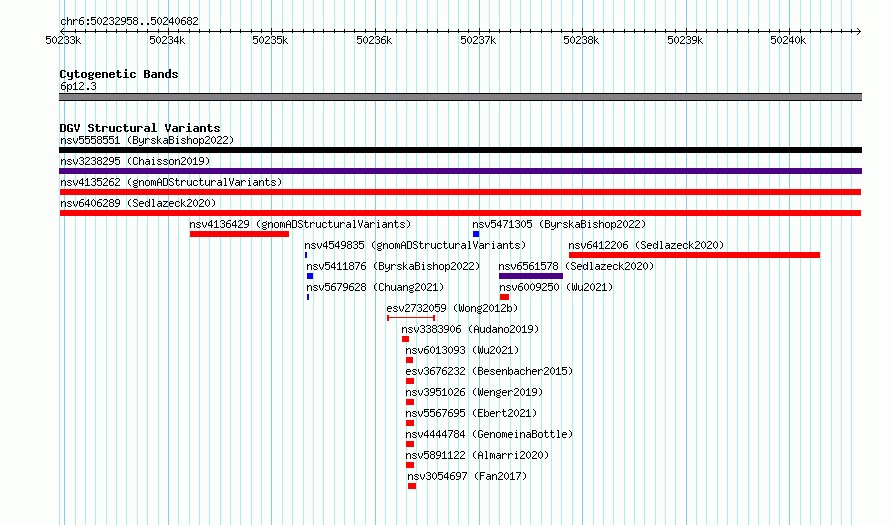Click the red nsv3054697 marker

[x=412, y=486]
